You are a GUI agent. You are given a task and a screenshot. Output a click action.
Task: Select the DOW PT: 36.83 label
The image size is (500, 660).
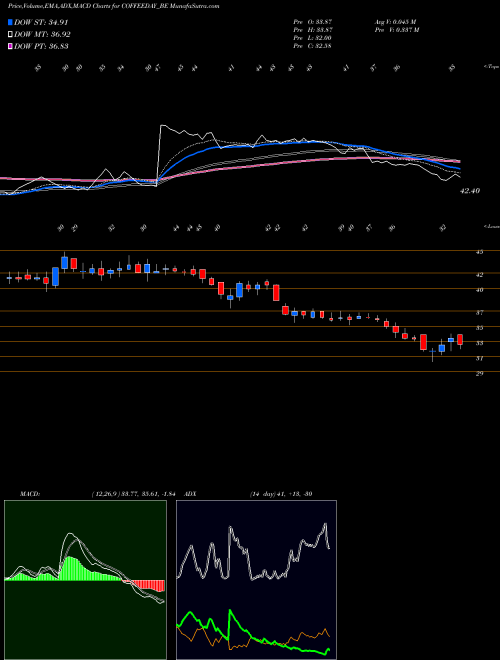tap(41, 46)
